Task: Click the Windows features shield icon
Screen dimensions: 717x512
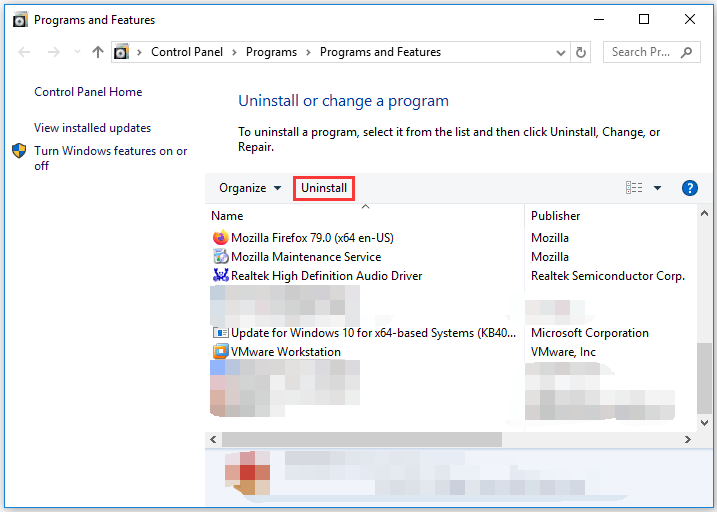Action: (19, 150)
